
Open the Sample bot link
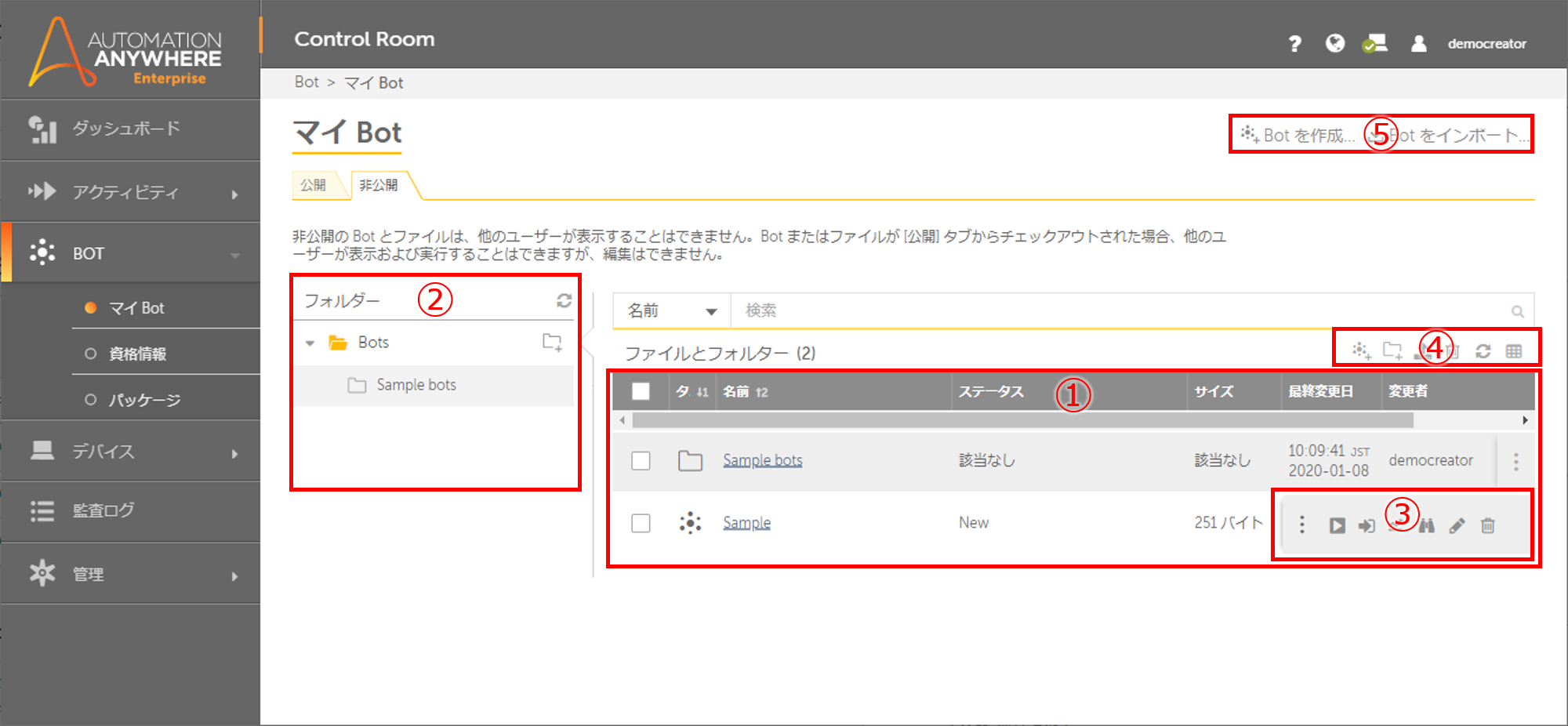pos(746,523)
